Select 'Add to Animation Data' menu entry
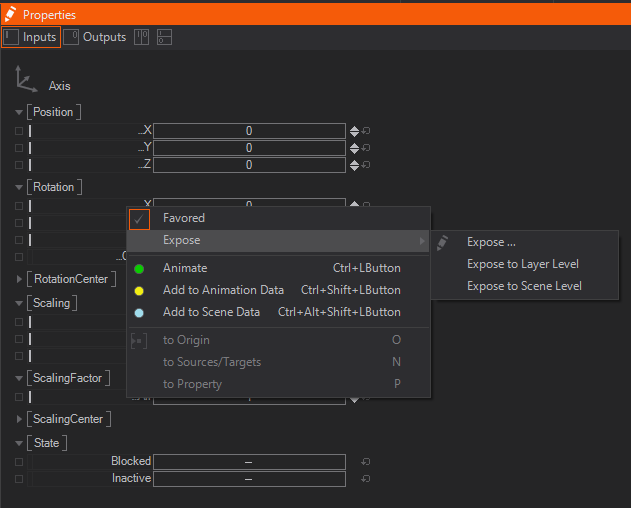Screen dimensions: 631x508 pos(223,290)
